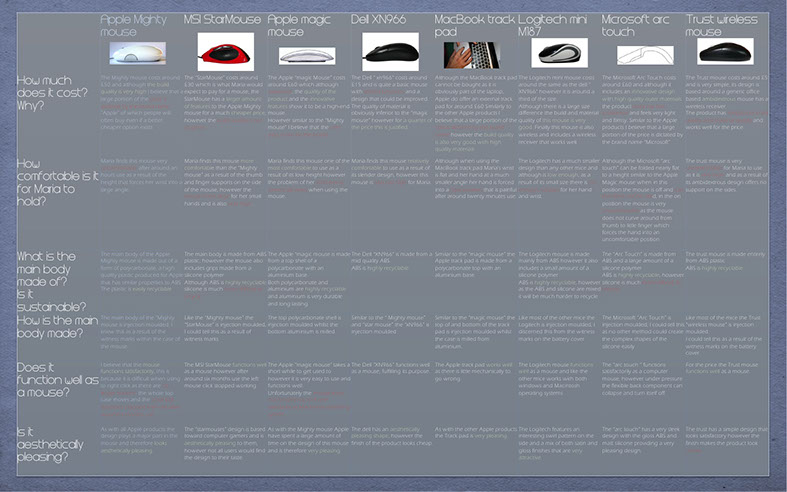The image size is (787, 492).
Task: Click the Apple Mighty mouse product image
Action: tap(138, 54)
